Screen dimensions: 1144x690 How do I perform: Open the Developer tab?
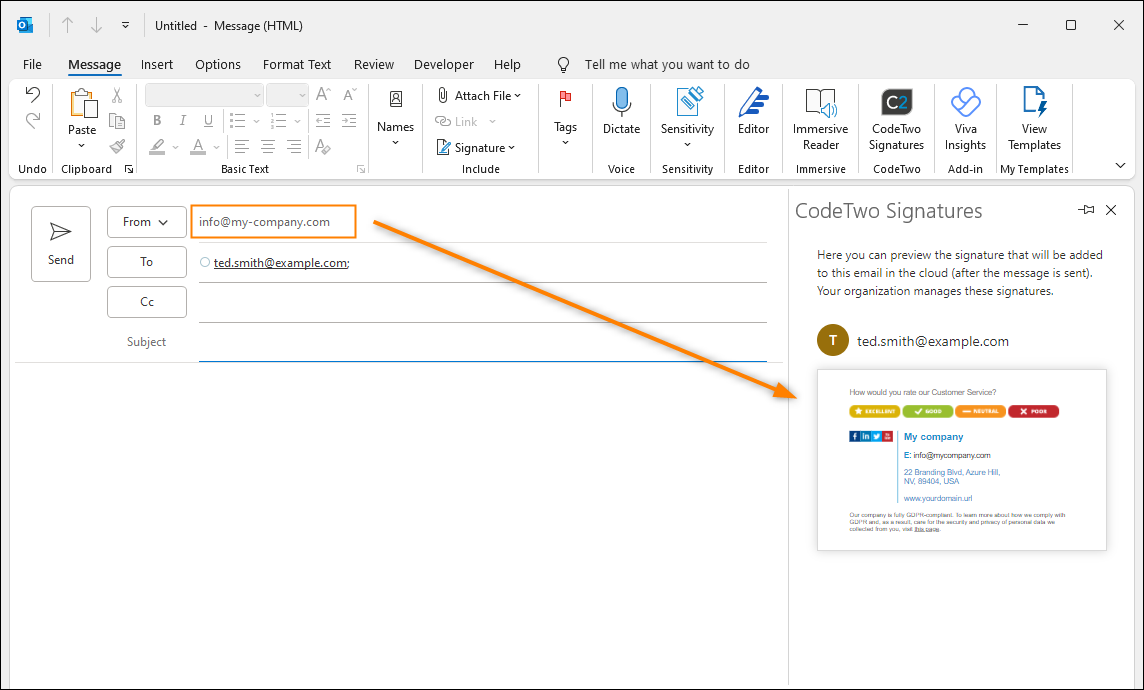[x=444, y=64]
